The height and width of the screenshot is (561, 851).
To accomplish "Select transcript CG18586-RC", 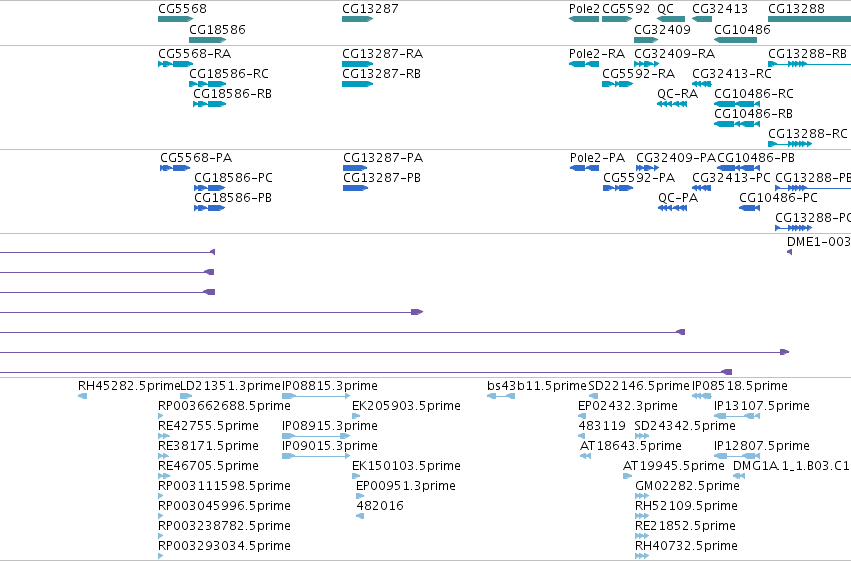I will (229, 74).
